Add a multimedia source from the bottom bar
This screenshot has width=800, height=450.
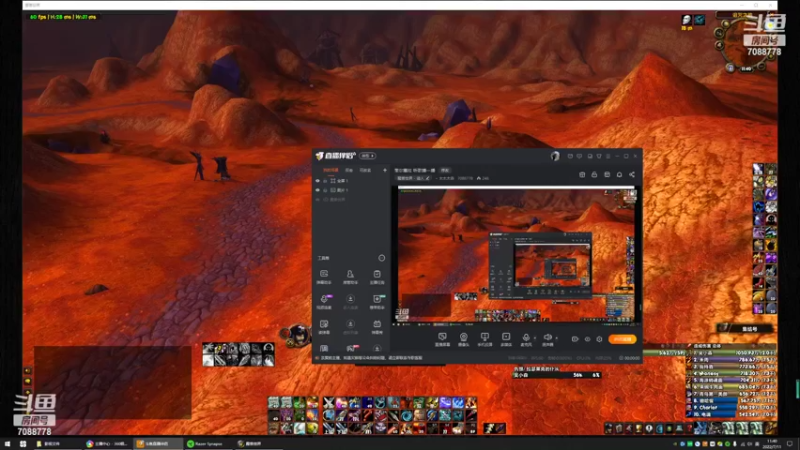coord(506,339)
